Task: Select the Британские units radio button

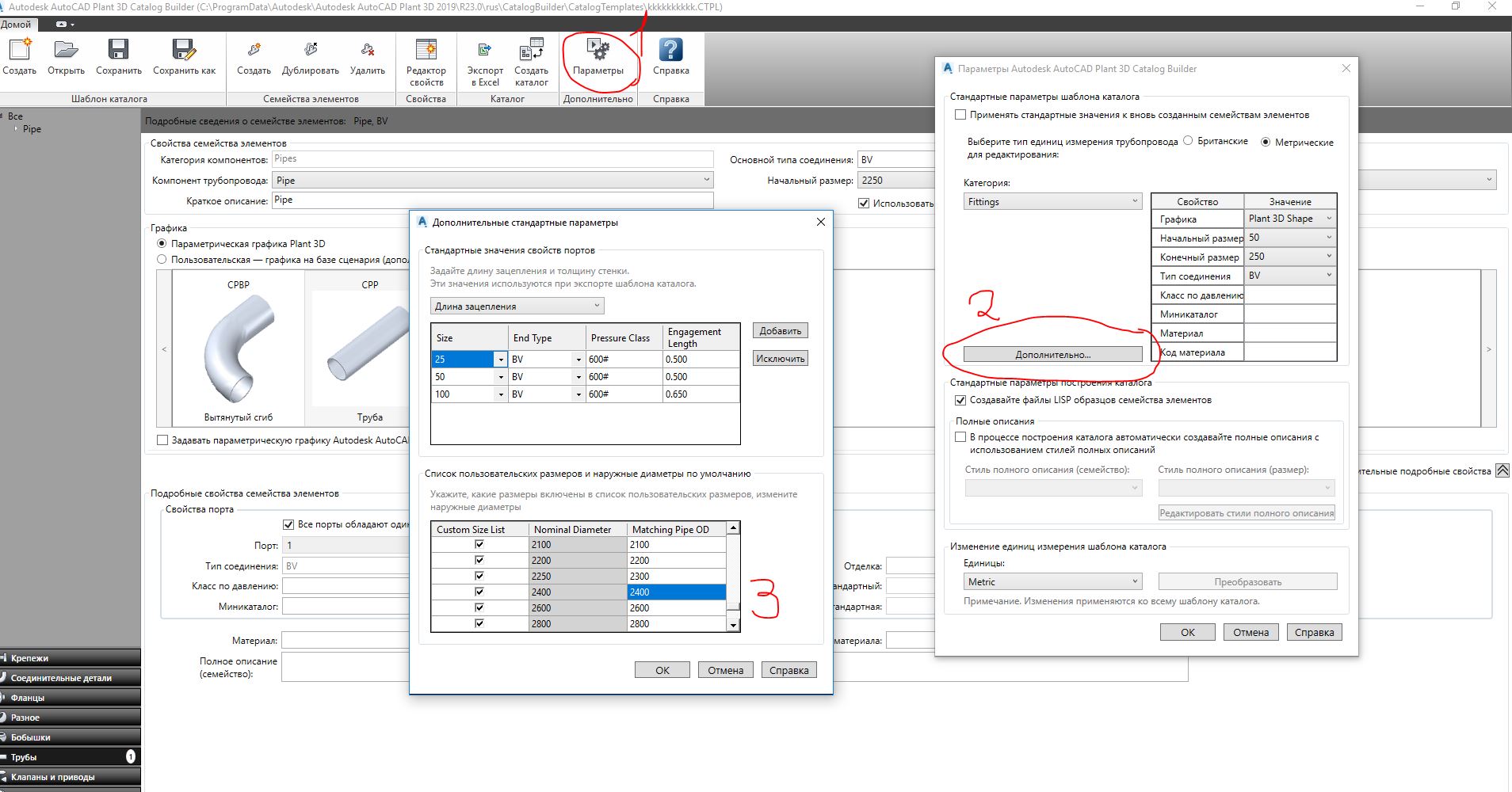Action: pos(1188,141)
